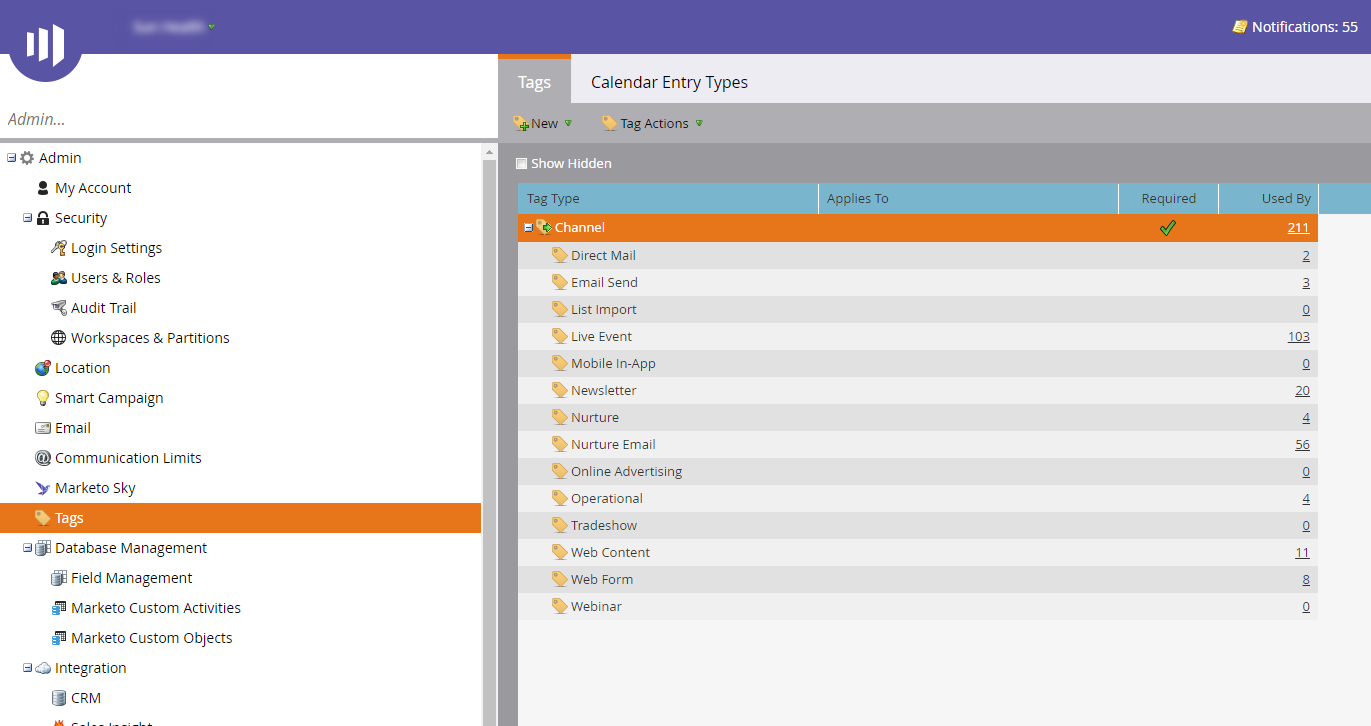Open the Login Settings keys icon

click(58, 248)
